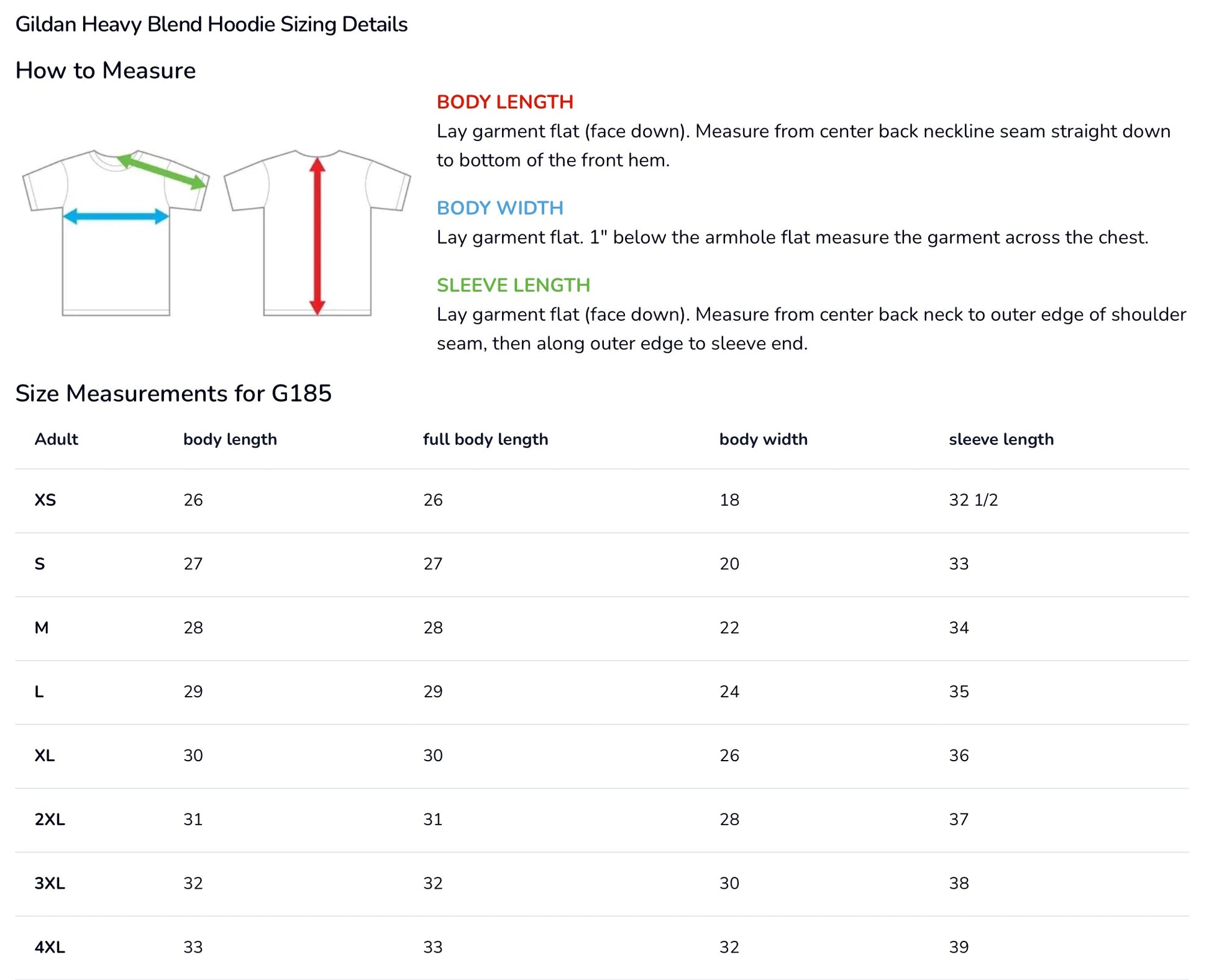1209x980 pixels.
Task: Click the red body length arrow
Action: (x=317, y=236)
